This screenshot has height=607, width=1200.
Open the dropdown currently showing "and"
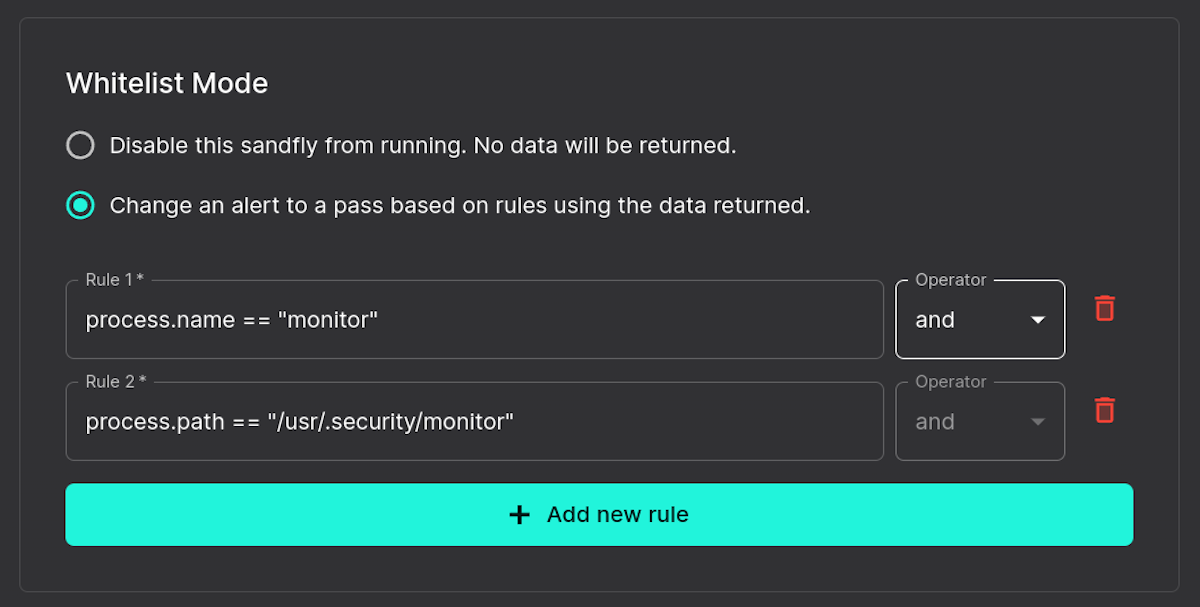coord(980,319)
